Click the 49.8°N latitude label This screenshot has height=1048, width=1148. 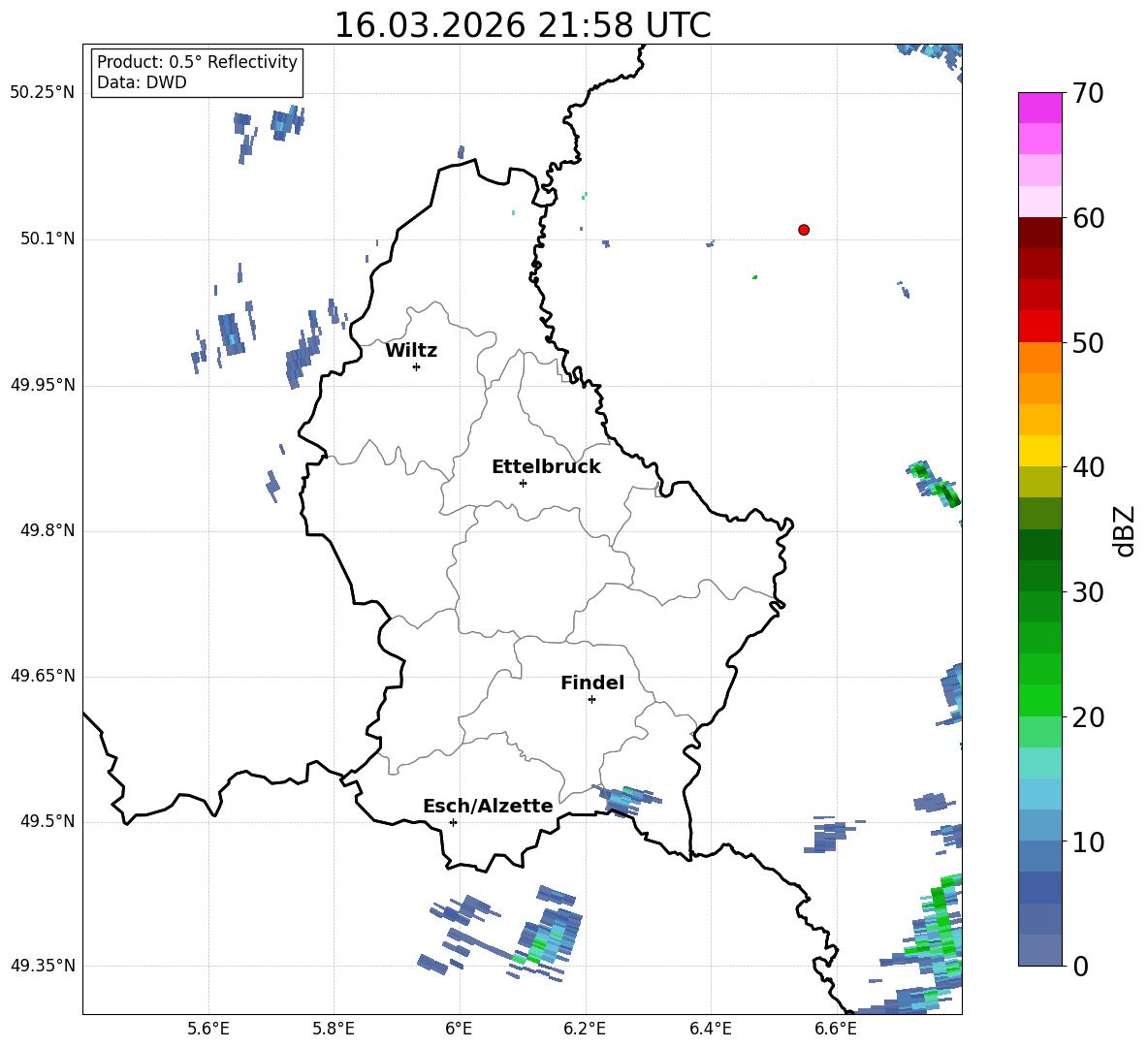click(x=47, y=530)
